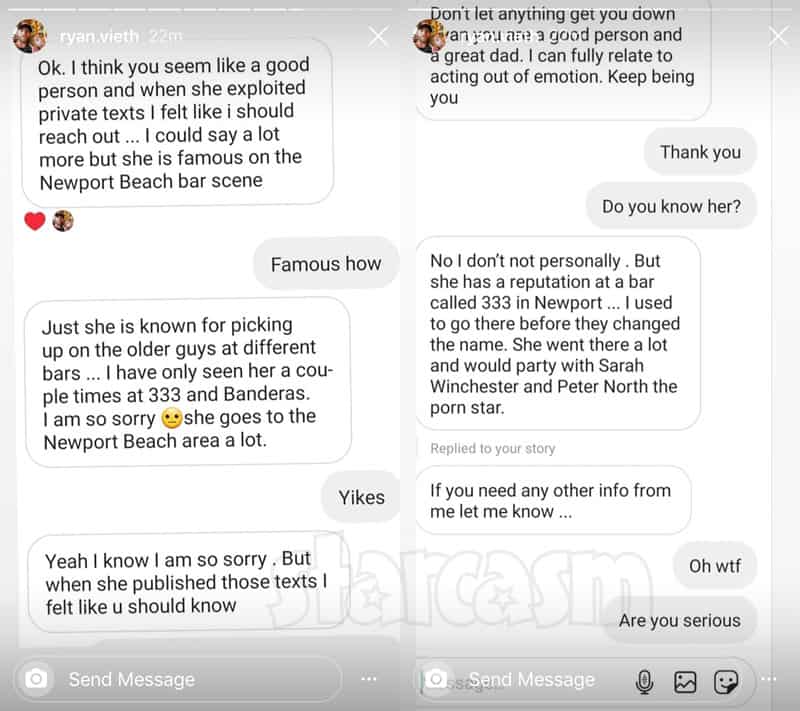This screenshot has width=800, height=711.
Task: Open ryan.vieth profile picture in left story
Action: (x=30, y=36)
